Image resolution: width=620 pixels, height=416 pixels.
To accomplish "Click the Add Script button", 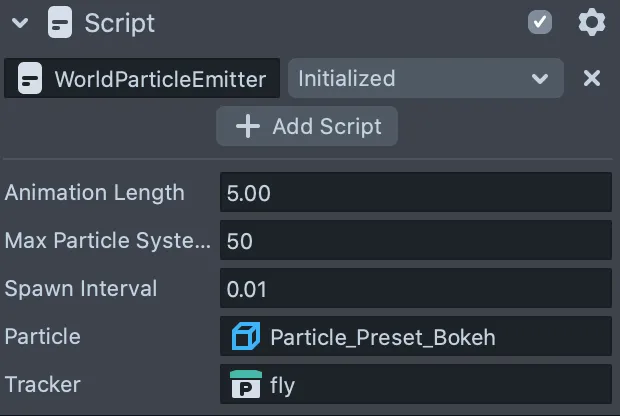I will pyautogui.click(x=307, y=126).
